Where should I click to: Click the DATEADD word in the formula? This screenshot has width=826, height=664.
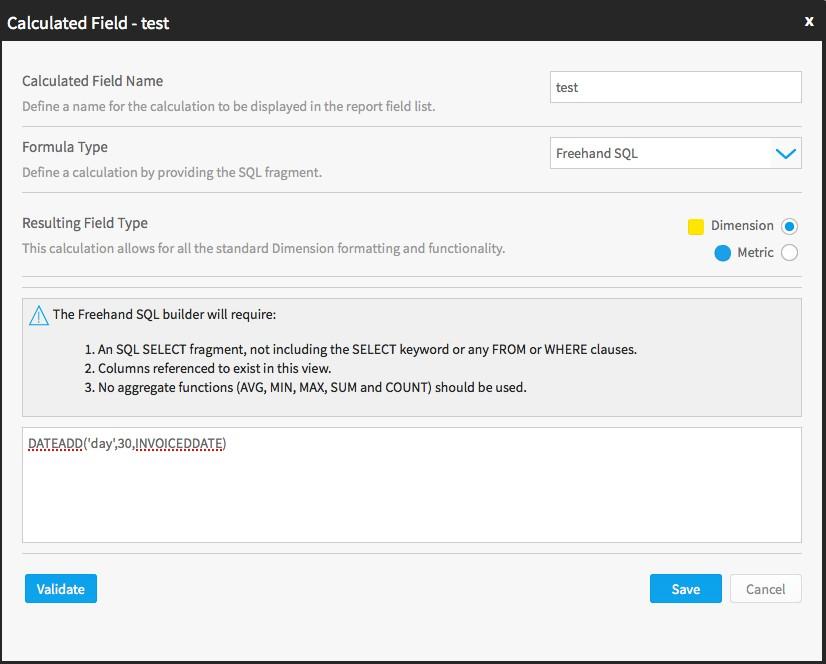point(55,444)
